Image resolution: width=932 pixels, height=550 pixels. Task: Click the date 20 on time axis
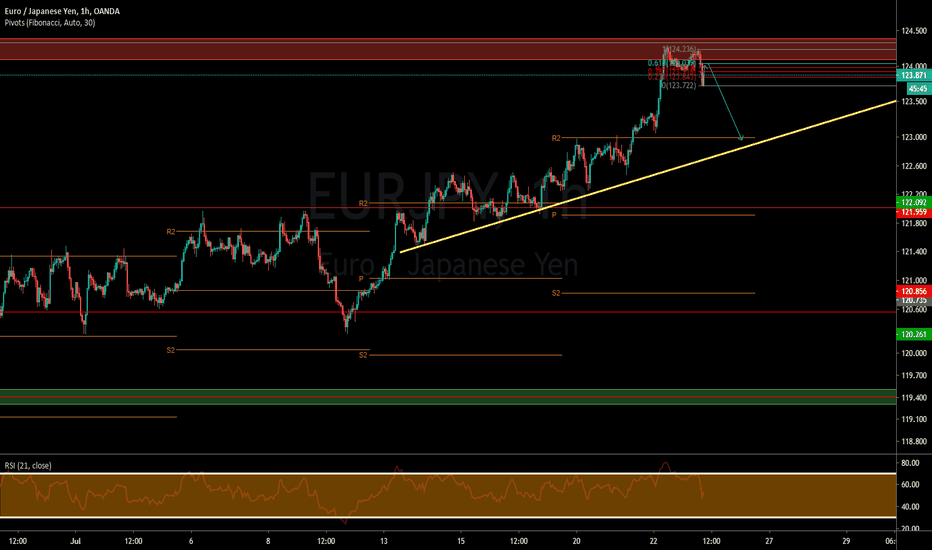[x=577, y=541]
